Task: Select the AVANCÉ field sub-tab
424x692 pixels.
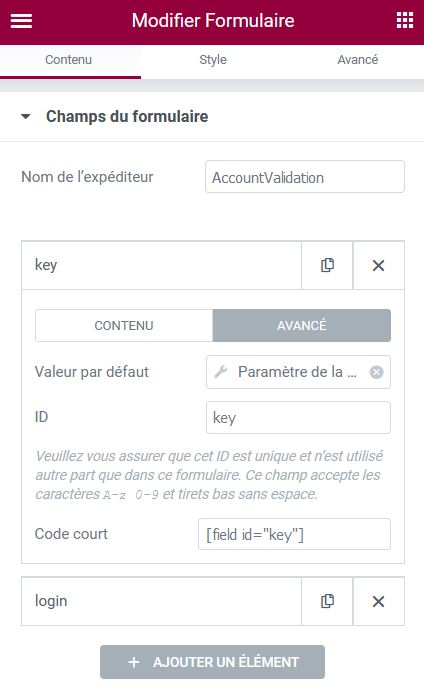Action: pos(302,326)
